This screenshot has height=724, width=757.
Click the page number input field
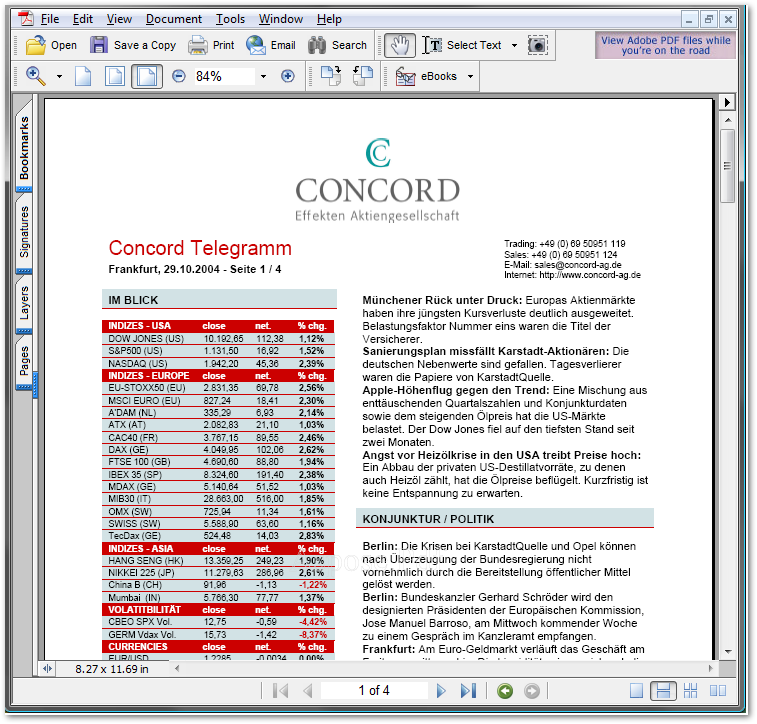[x=374, y=691]
